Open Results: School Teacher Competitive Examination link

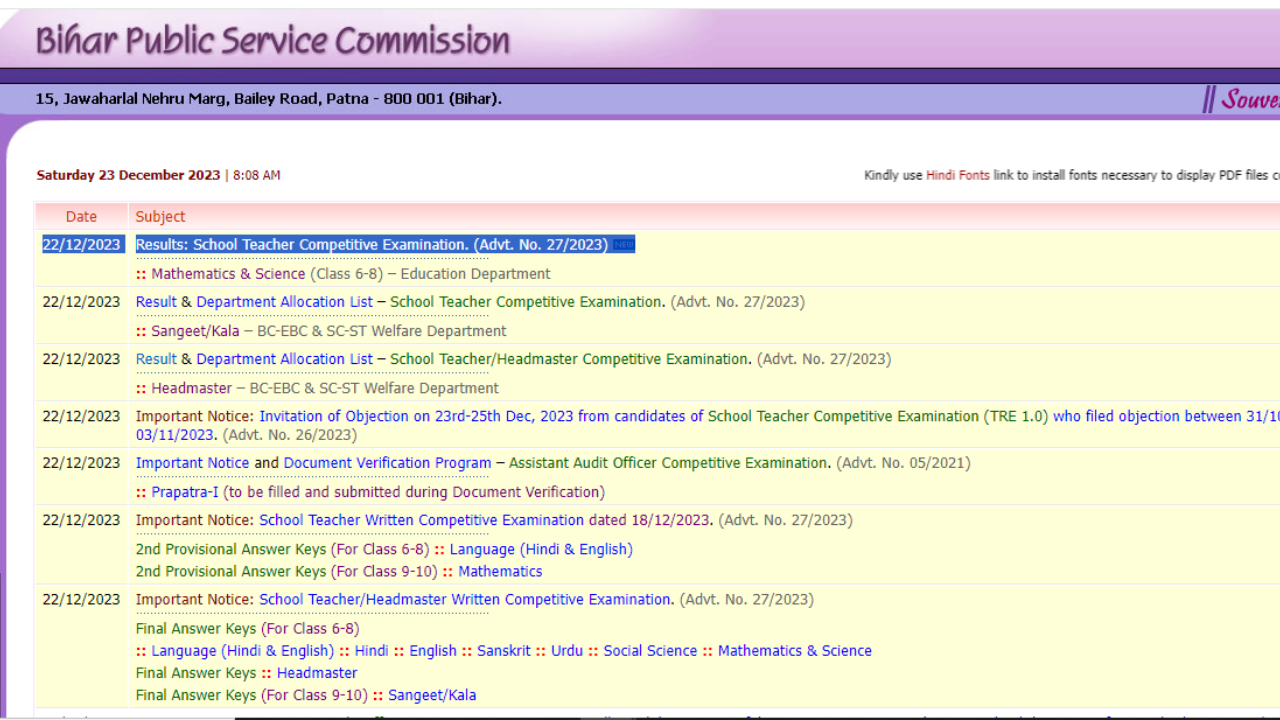pyautogui.click(x=372, y=245)
